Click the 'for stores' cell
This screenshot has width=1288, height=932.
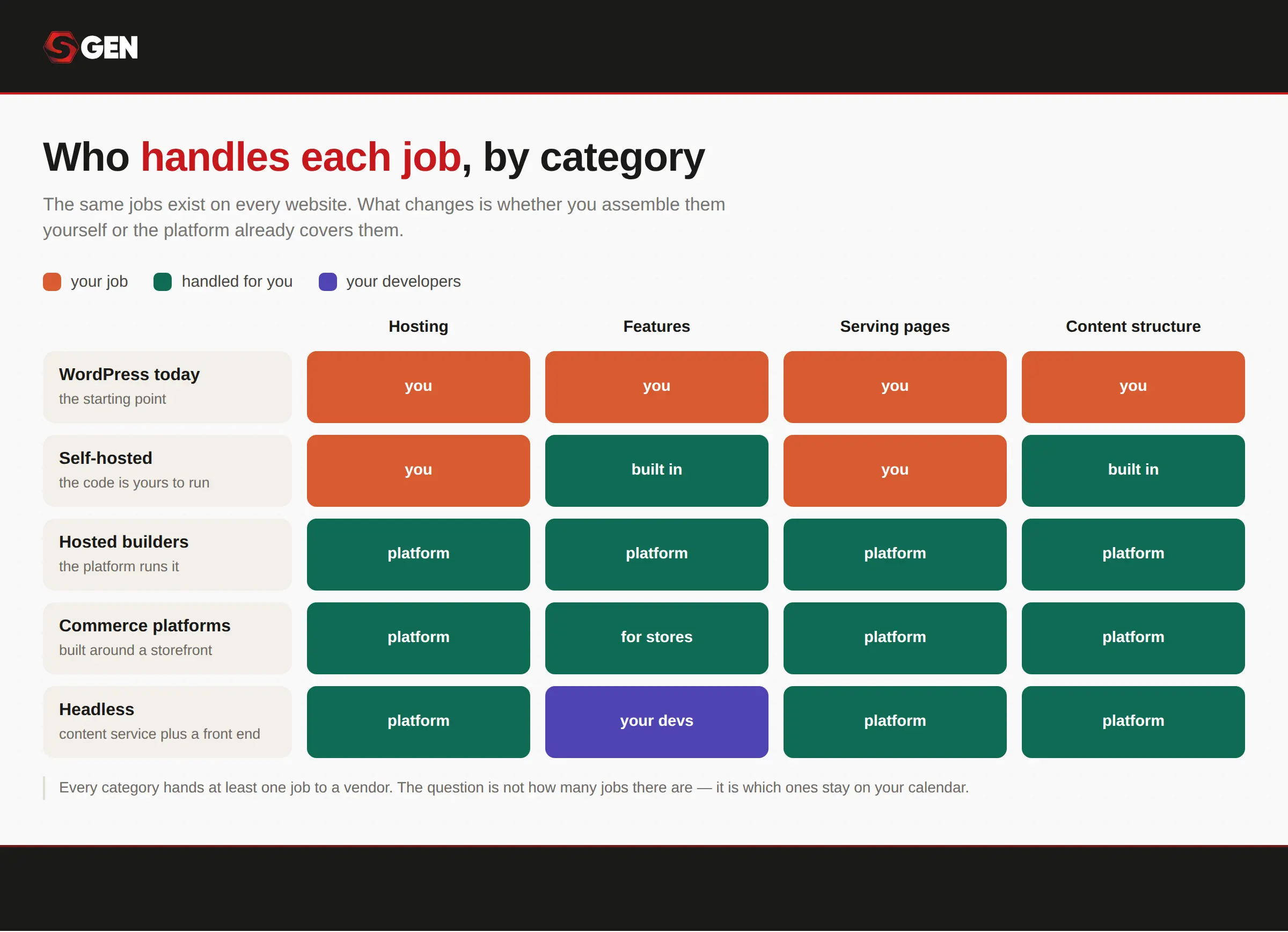point(656,638)
